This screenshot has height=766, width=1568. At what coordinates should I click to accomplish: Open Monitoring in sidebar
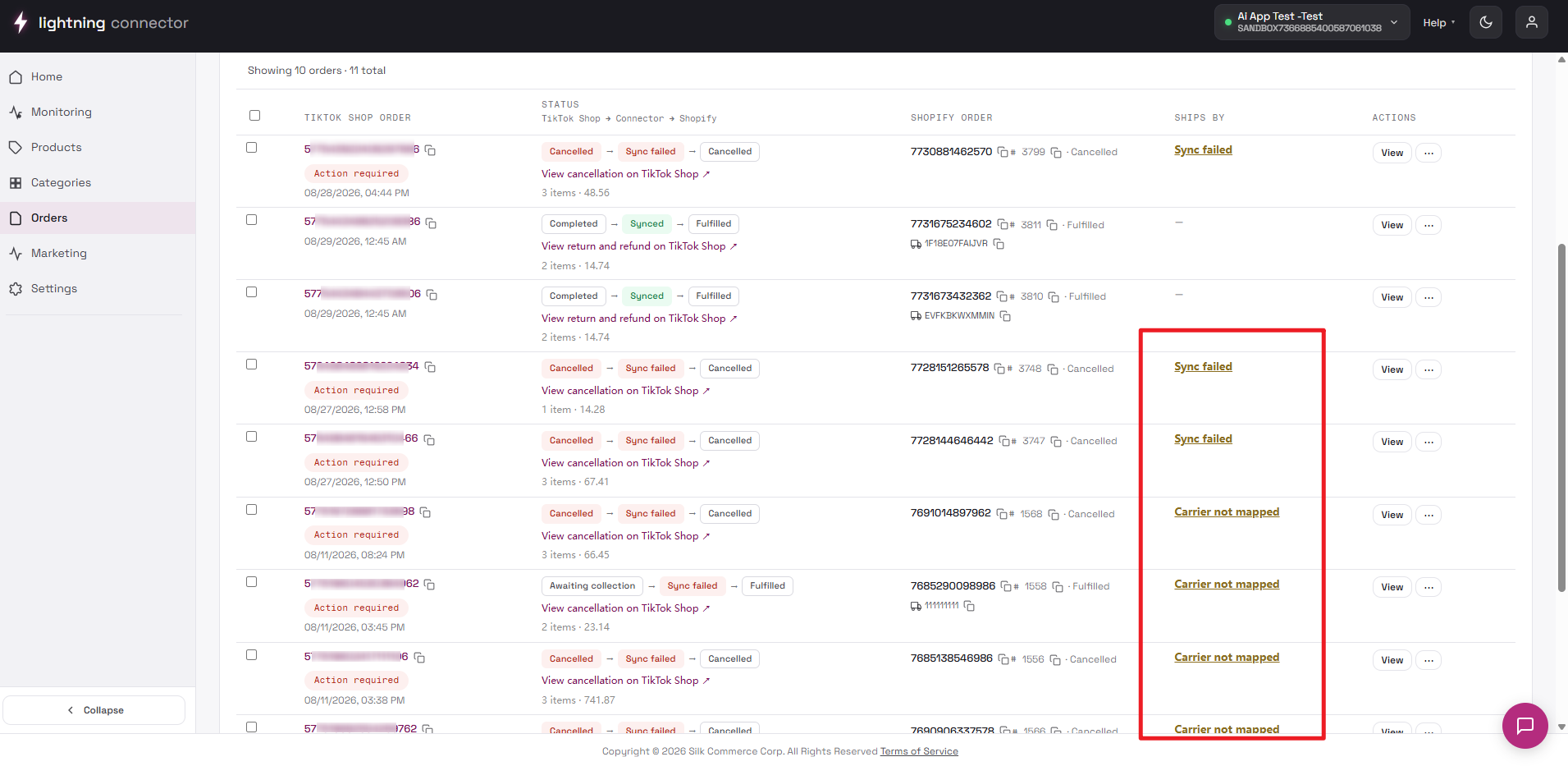[98, 112]
